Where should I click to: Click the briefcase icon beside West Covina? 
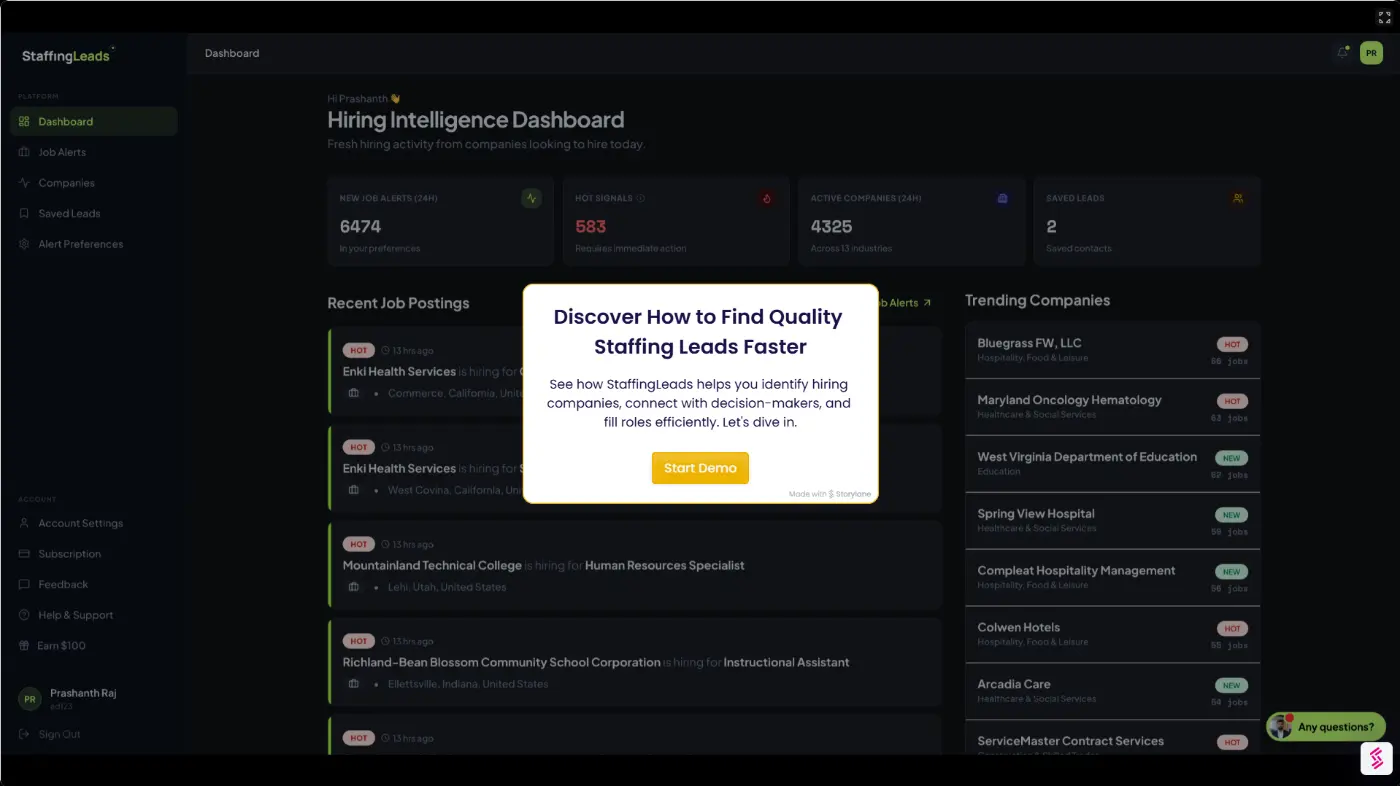[x=353, y=490]
